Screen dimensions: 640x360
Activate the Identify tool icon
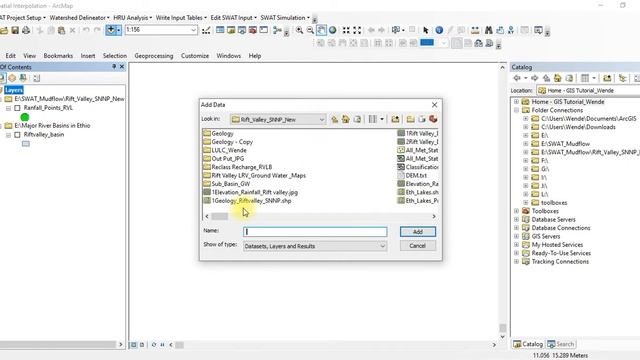(439, 30)
